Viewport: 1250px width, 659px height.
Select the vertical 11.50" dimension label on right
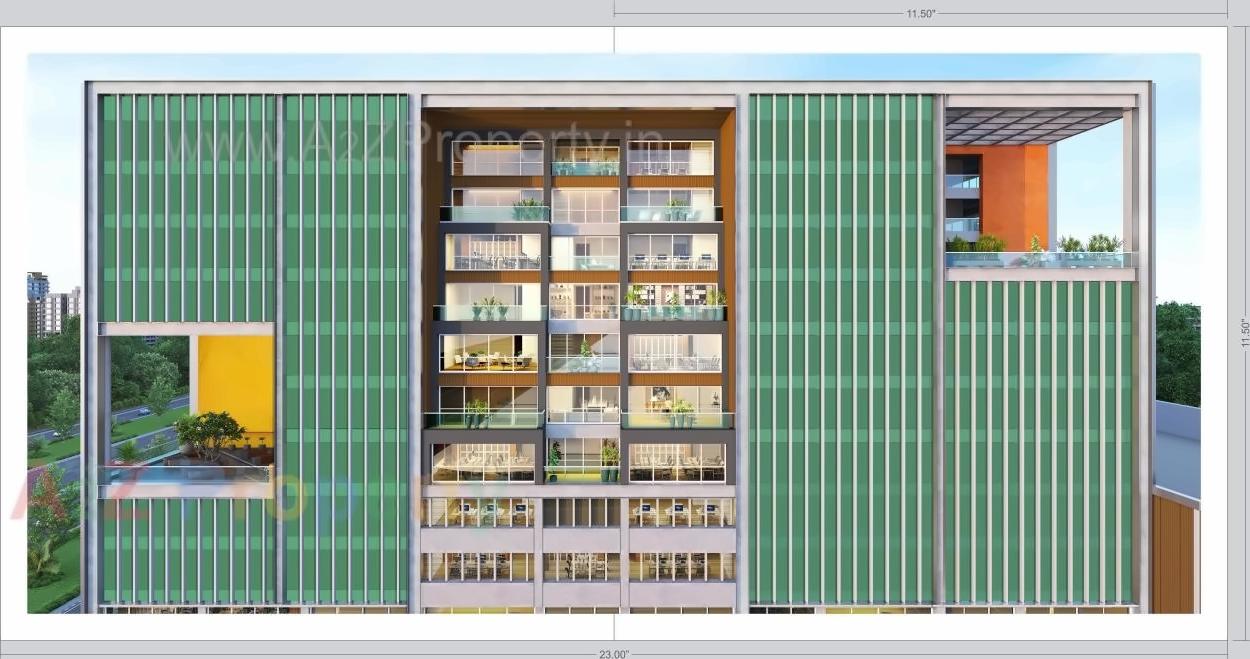pos(1245,333)
